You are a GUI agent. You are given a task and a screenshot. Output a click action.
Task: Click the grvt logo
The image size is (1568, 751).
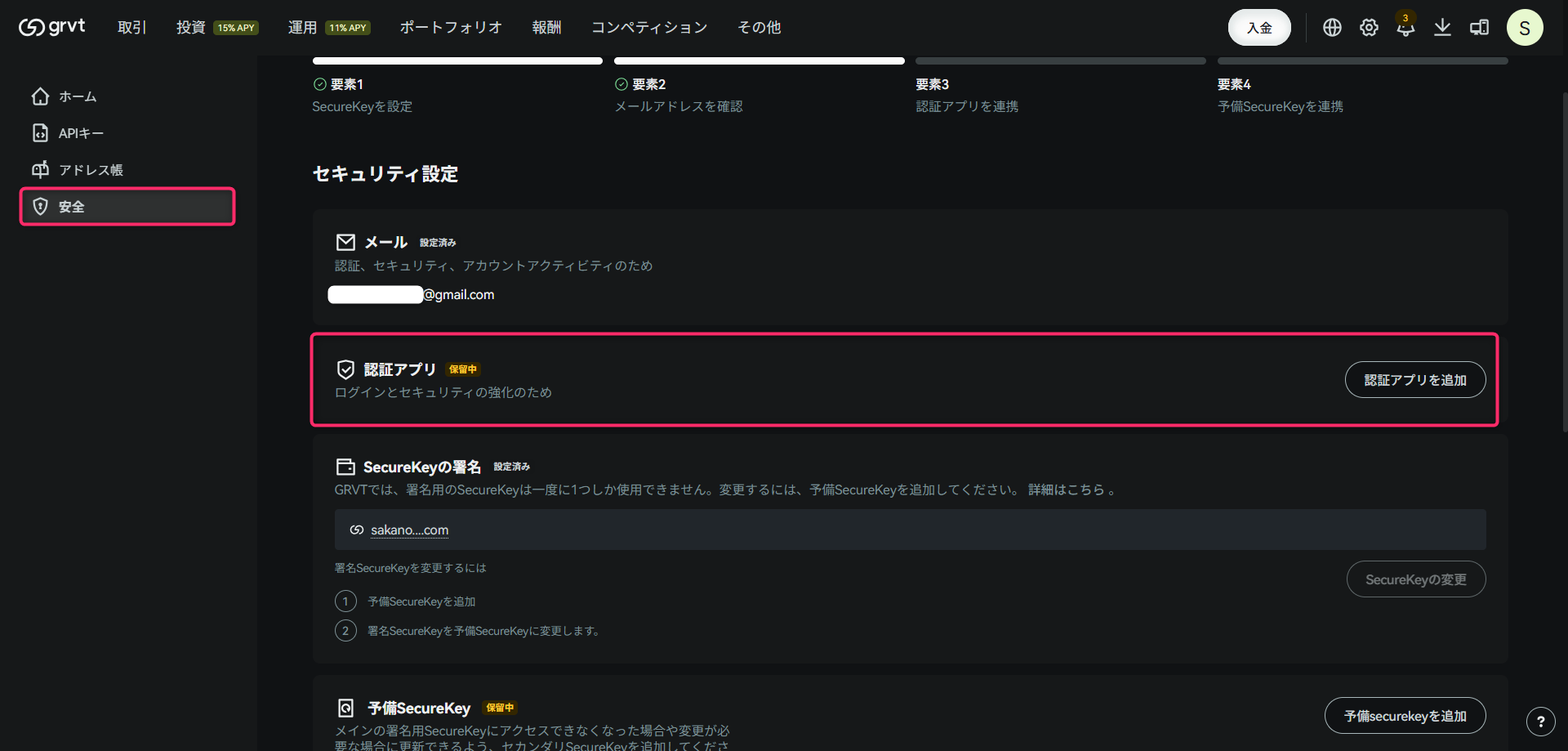click(51, 27)
